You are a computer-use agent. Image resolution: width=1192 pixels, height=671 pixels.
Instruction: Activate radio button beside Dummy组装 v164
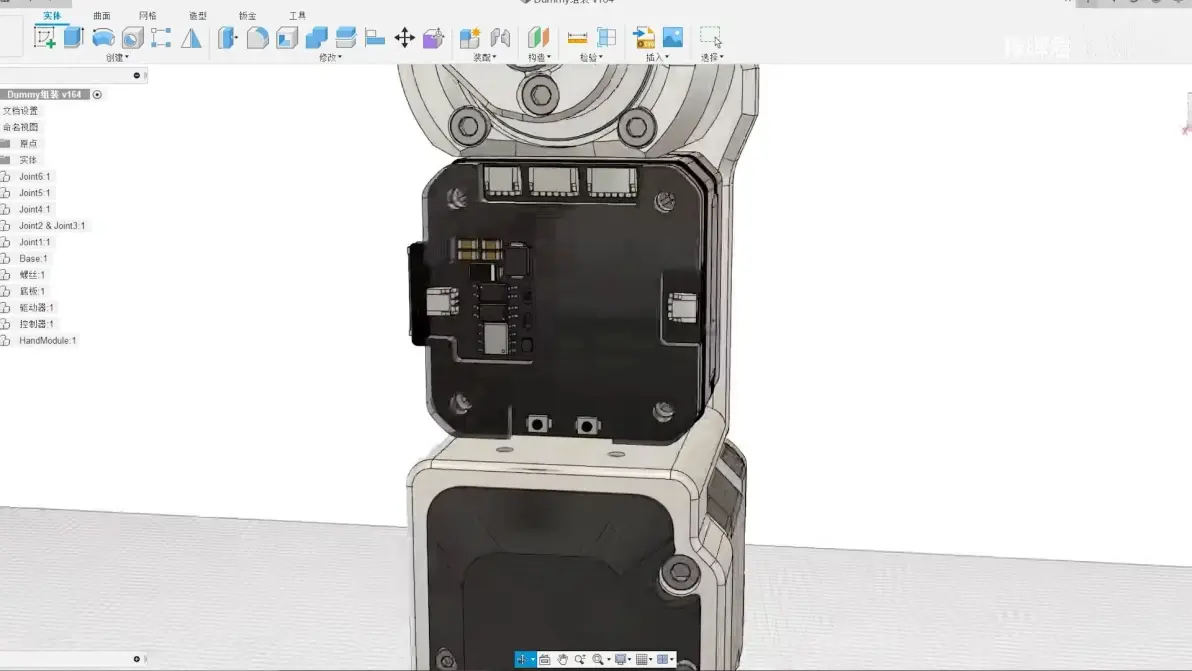click(x=97, y=95)
